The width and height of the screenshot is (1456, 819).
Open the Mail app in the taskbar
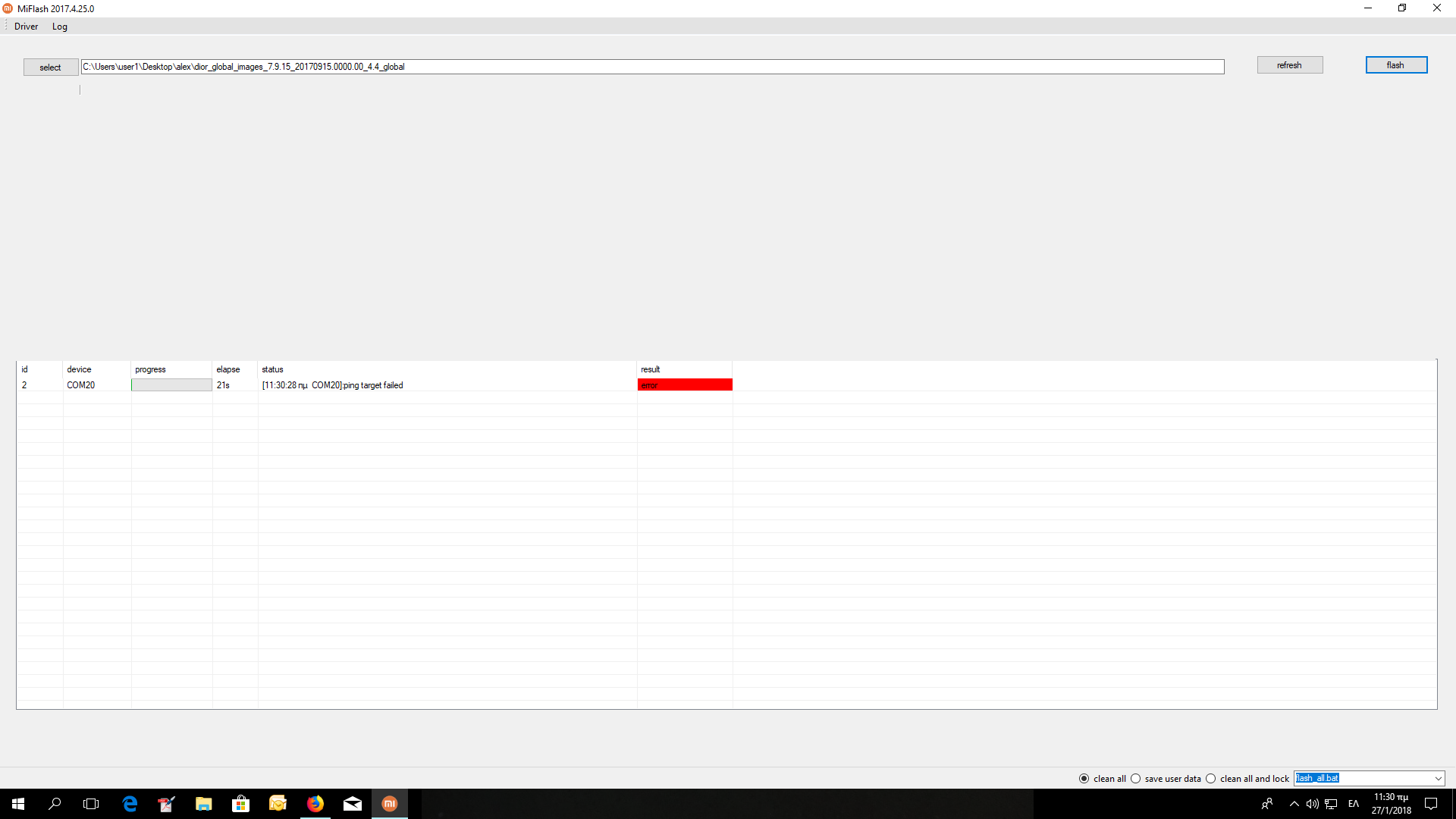point(352,804)
